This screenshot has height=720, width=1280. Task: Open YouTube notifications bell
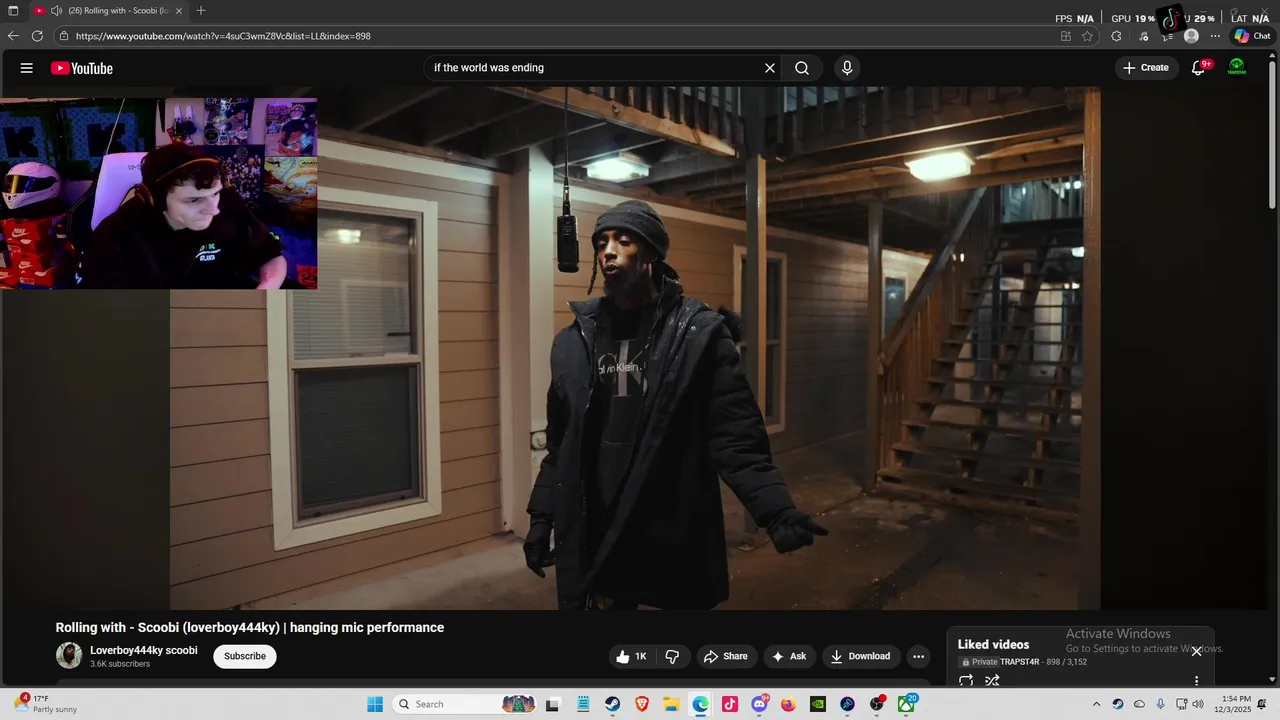[1199, 68]
